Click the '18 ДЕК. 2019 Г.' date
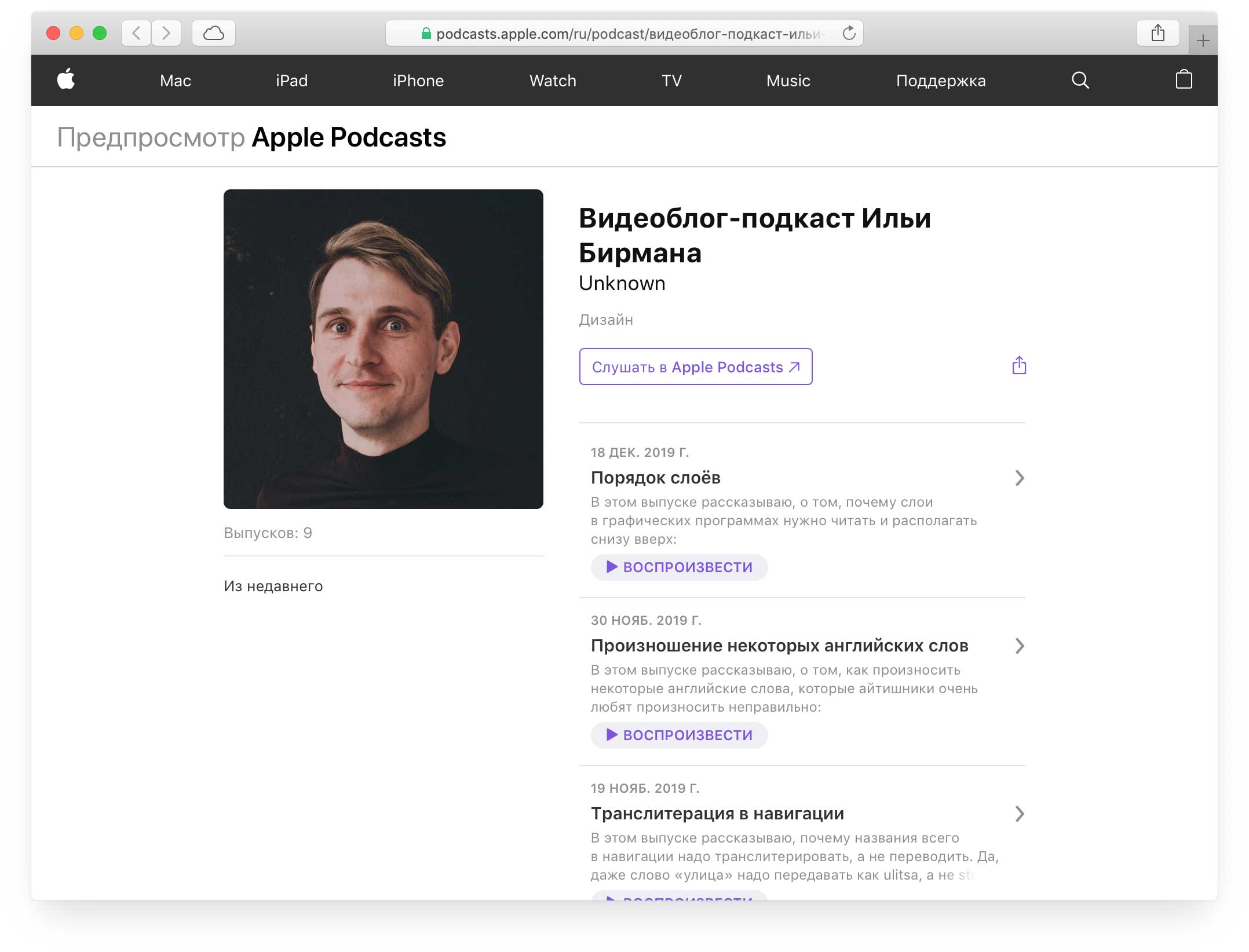 click(x=640, y=452)
